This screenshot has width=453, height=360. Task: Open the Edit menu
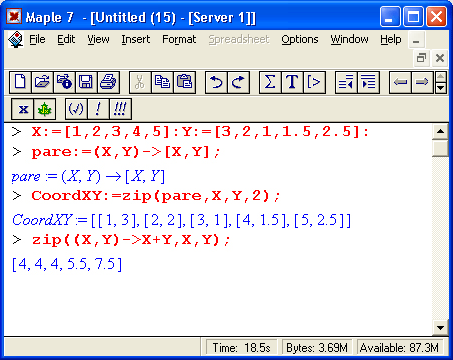pyautogui.click(x=66, y=39)
